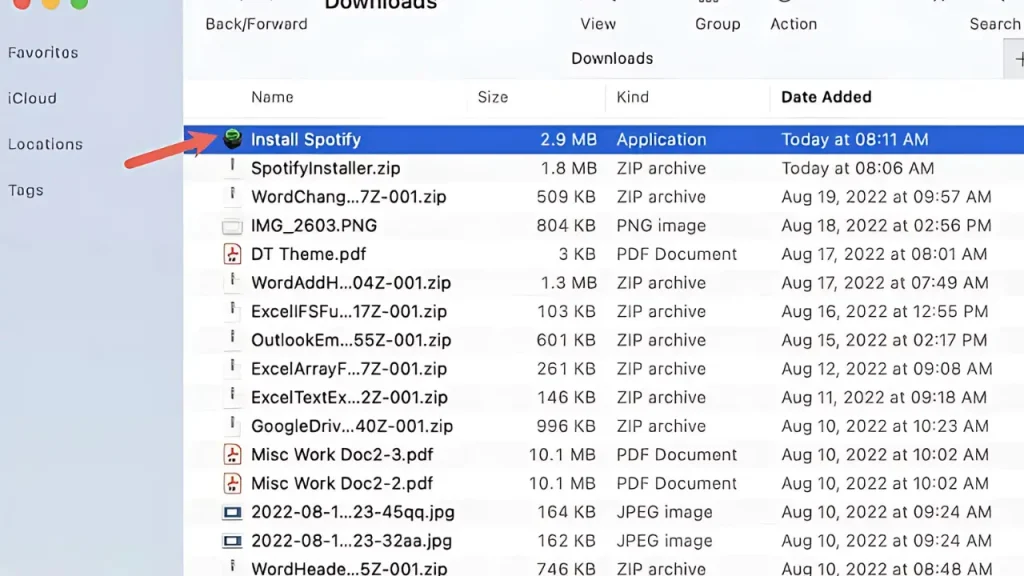1024x576 pixels.
Task: Select the Install Spotify row
Action: click(603, 139)
